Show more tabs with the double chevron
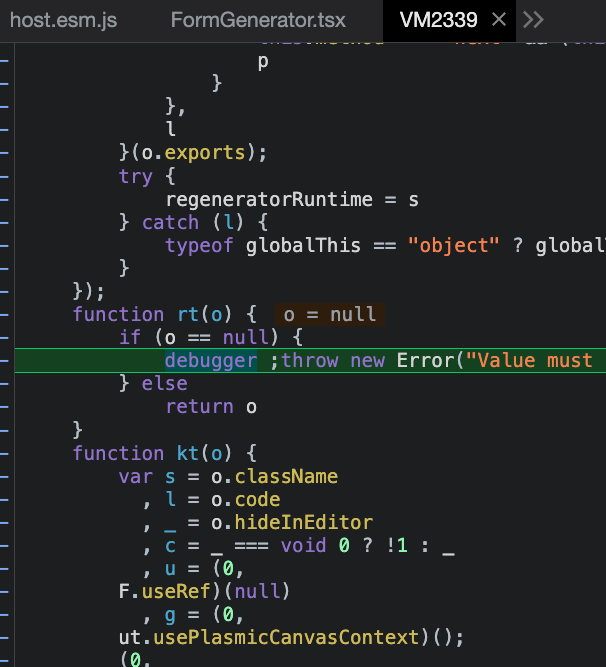 pos(533,20)
